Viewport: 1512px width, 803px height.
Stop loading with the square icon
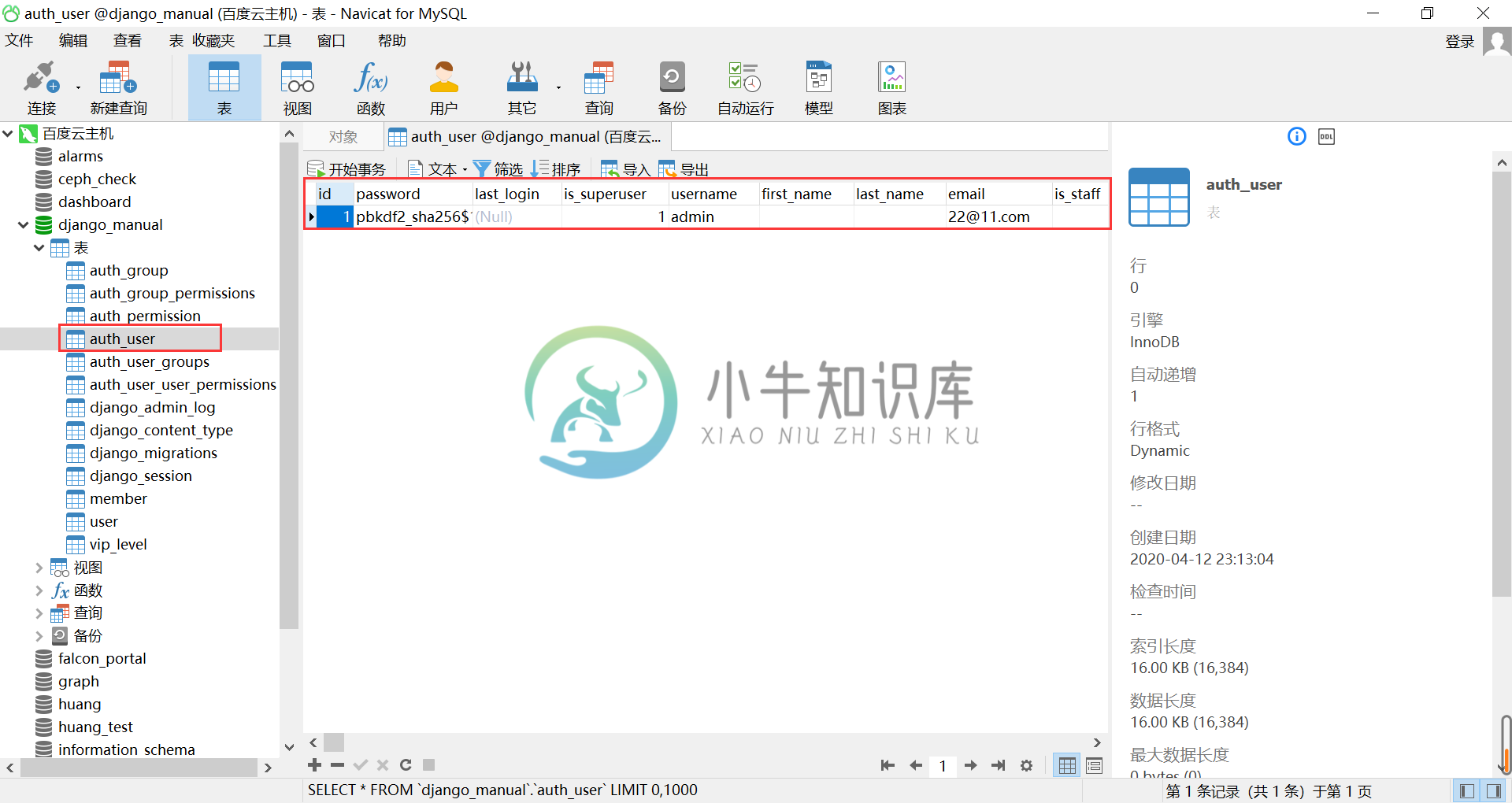428,765
